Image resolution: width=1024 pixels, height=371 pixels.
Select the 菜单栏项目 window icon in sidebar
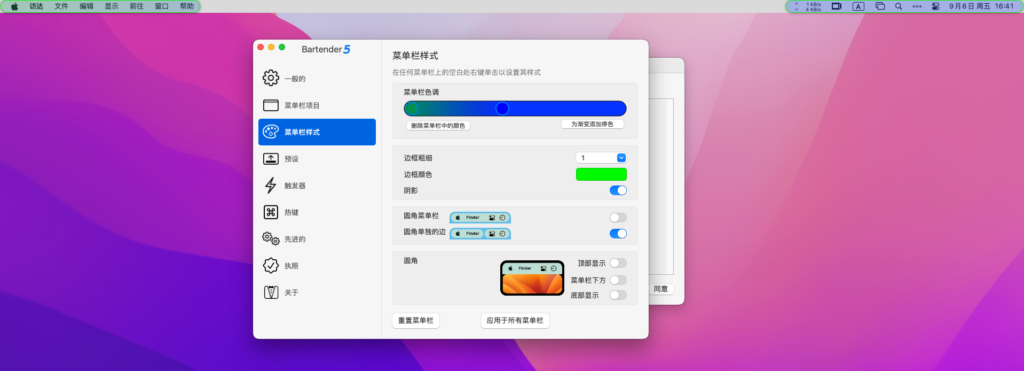[x=270, y=105]
